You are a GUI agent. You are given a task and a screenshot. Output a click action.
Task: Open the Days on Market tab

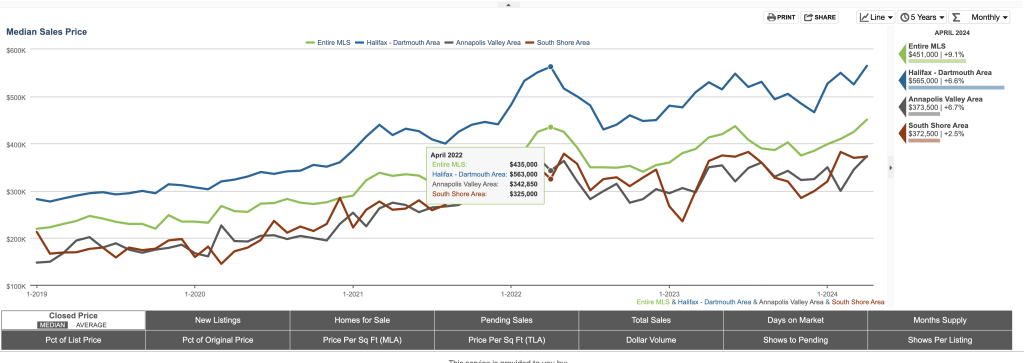795,320
